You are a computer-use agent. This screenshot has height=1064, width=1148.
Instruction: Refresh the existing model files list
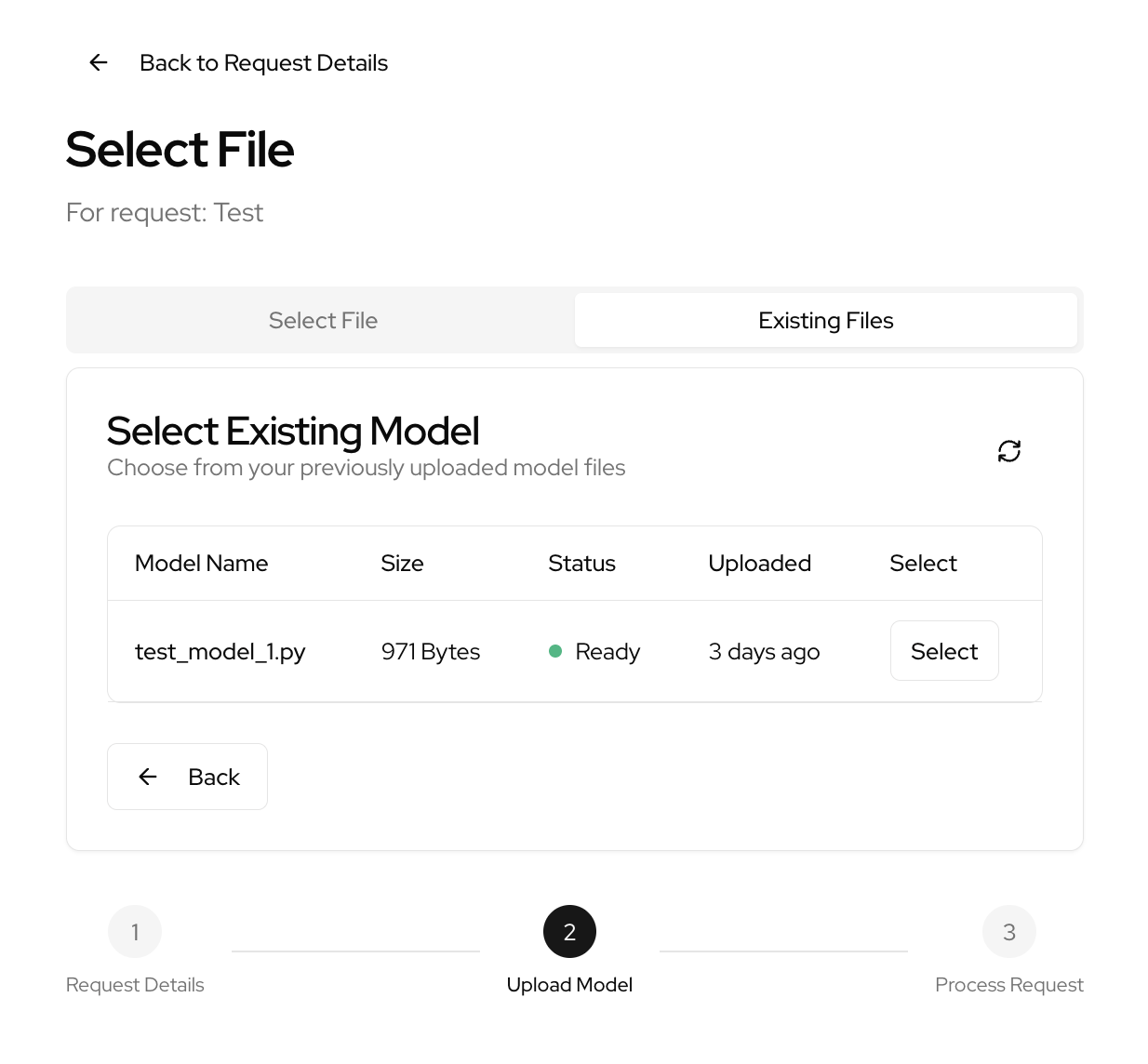tap(1008, 451)
